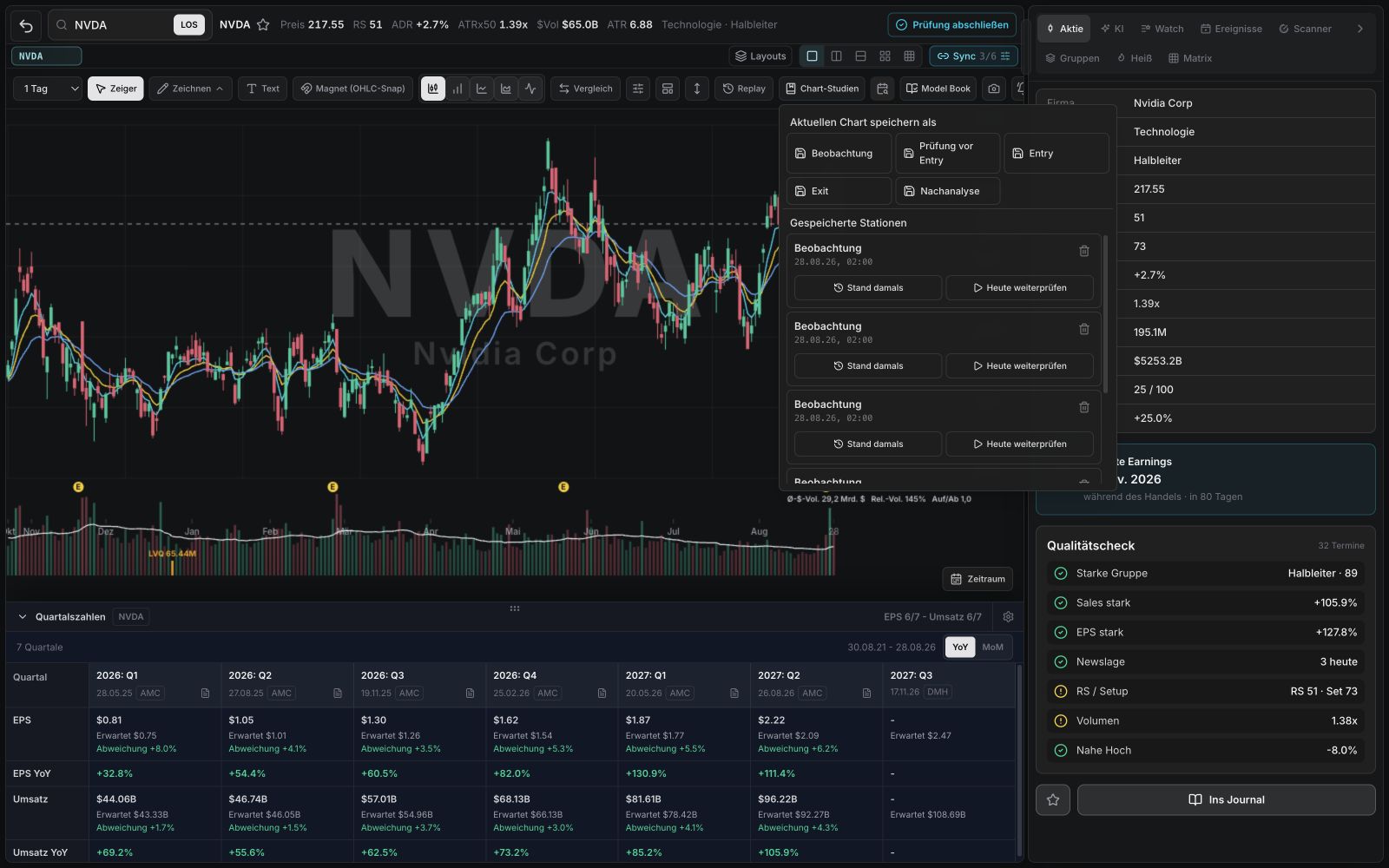This screenshot has height=868, width=1389.
Task: Open the Layouts dropdown
Action: [x=760, y=56]
